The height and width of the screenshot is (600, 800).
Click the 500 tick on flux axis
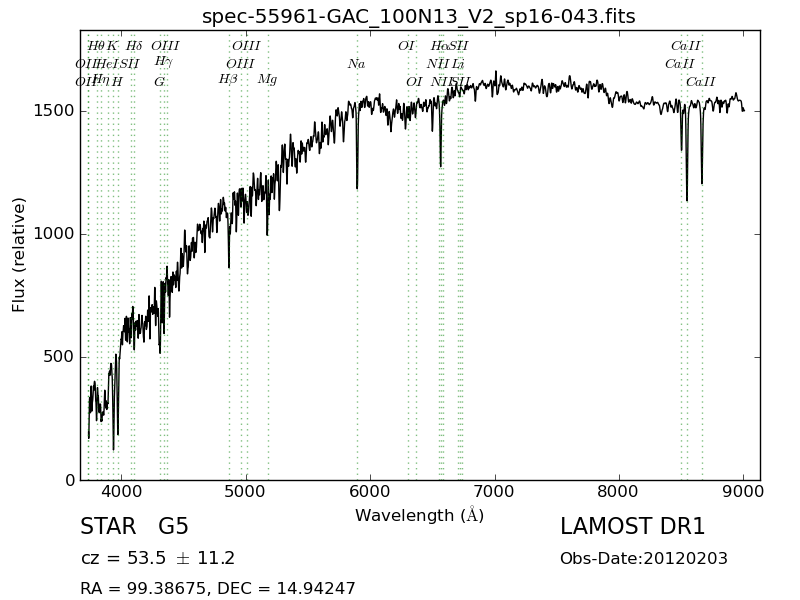coord(58,357)
